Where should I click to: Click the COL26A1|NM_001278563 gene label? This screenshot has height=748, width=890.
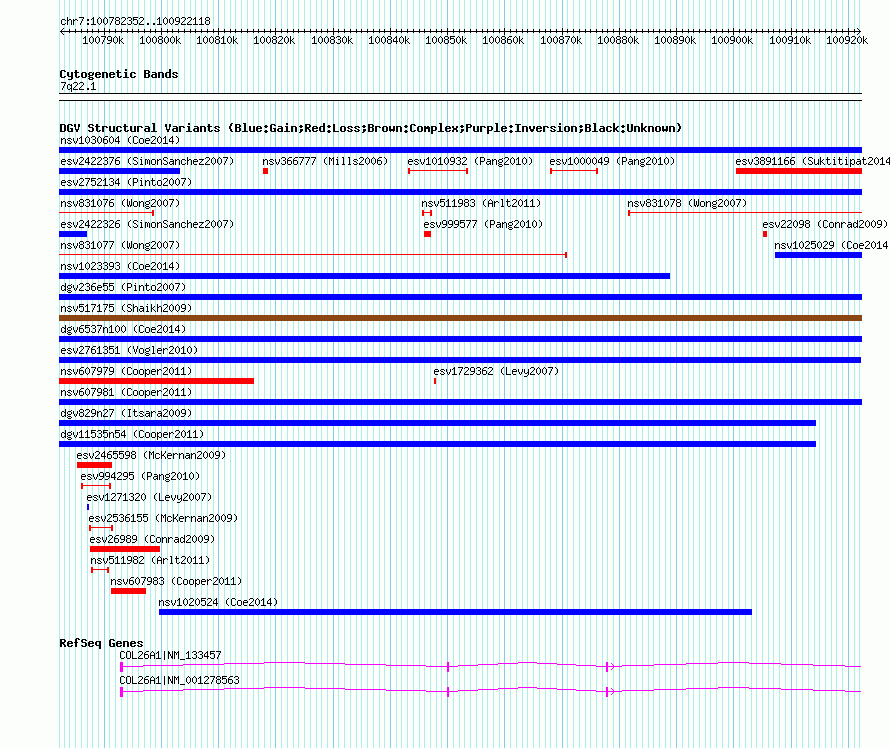(x=179, y=680)
